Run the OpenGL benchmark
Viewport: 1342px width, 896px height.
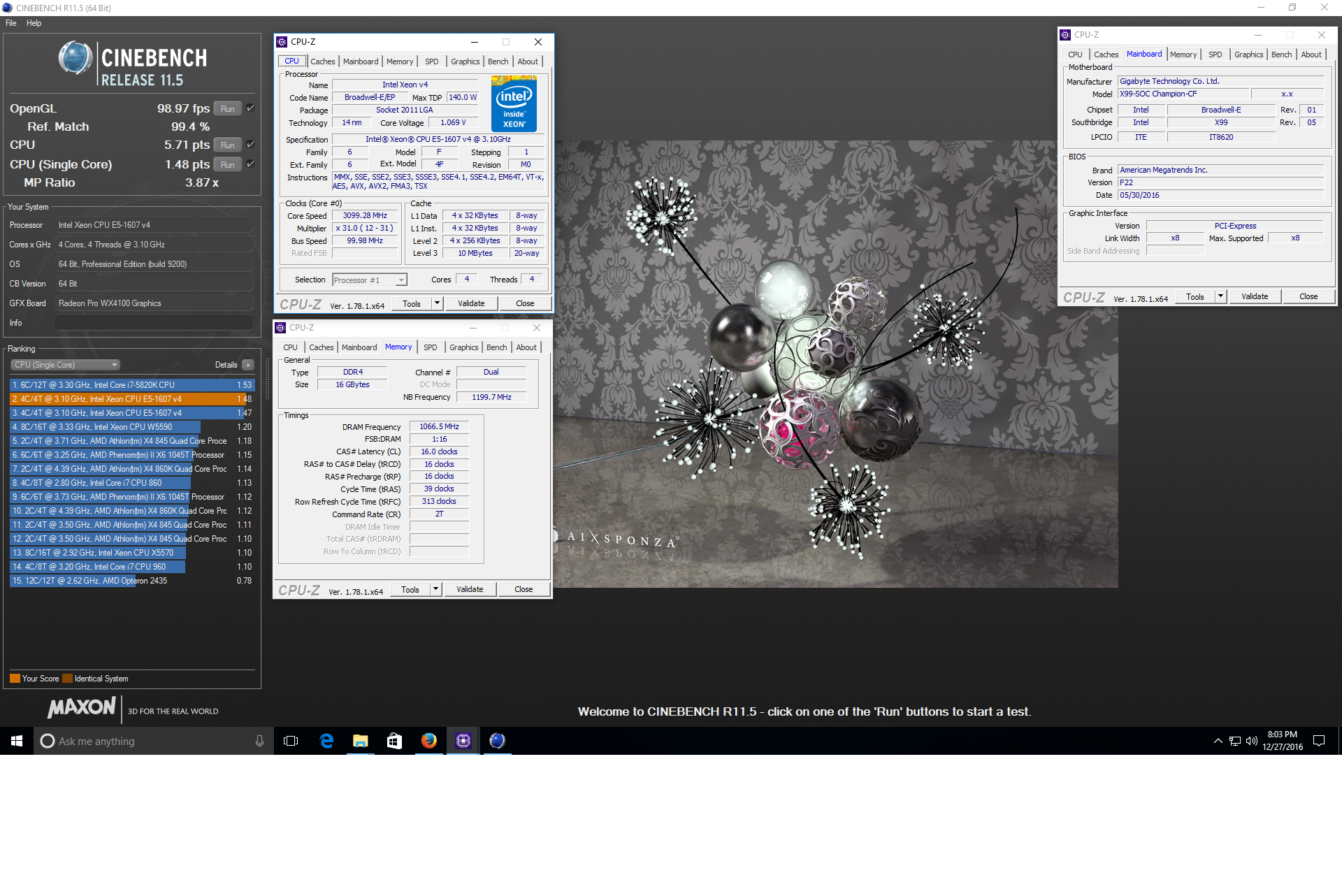click(228, 108)
